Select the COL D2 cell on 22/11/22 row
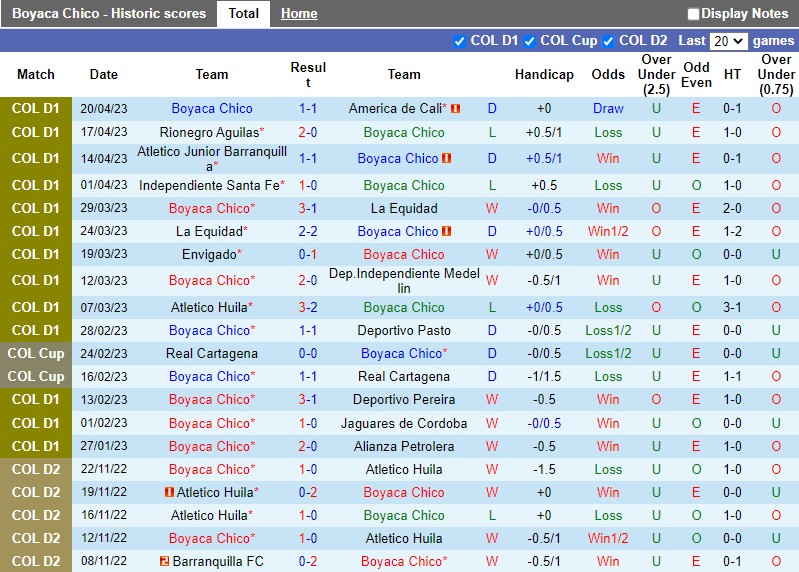Viewport: 799px width, 572px height. pyautogui.click(x=36, y=469)
